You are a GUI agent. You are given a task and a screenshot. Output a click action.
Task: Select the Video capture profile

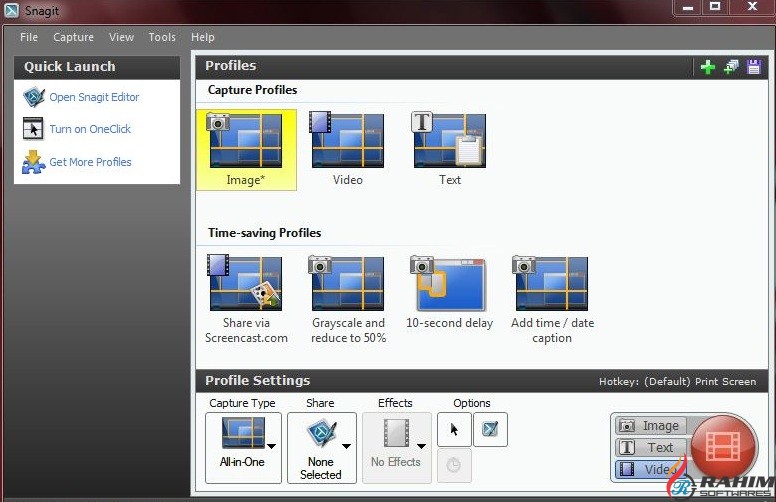point(347,150)
